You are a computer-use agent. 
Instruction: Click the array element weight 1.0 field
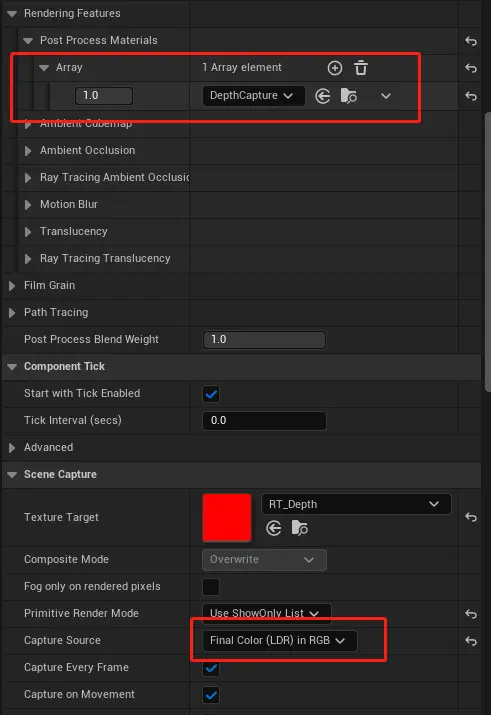tap(103, 96)
